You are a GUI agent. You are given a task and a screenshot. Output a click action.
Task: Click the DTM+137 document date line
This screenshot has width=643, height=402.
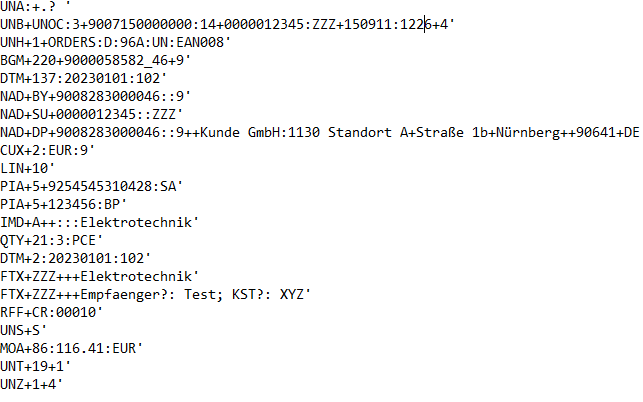coord(83,78)
